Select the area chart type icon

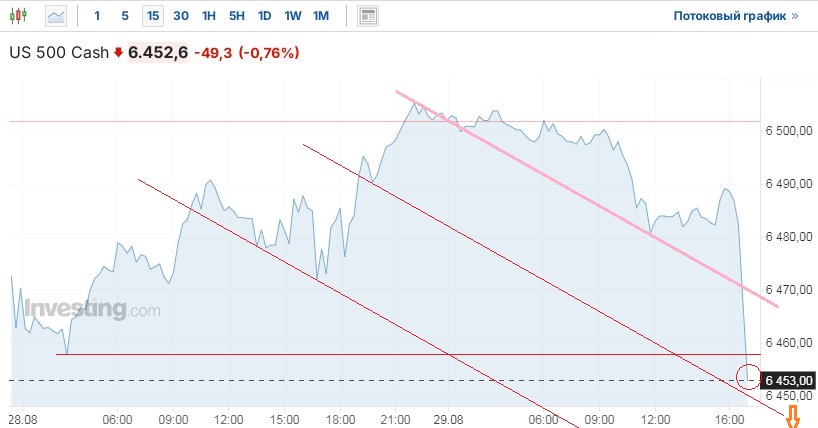pos(56,16)
